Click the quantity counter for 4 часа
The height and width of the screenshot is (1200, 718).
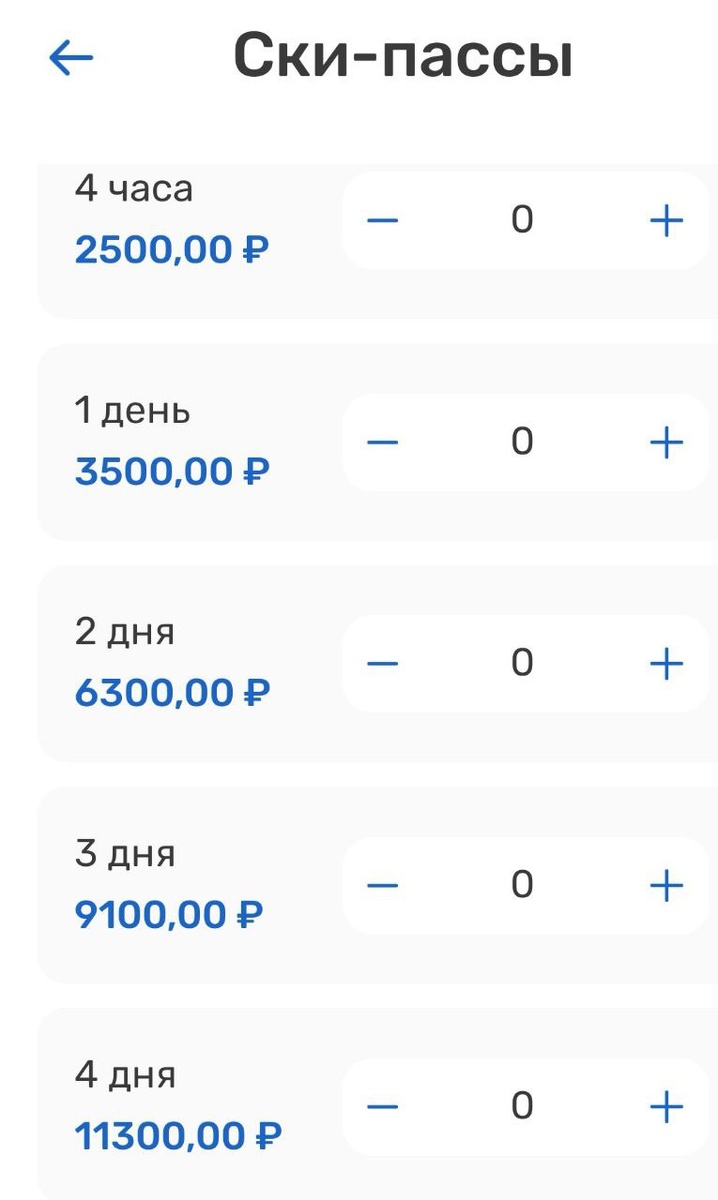tap(522, 220)
